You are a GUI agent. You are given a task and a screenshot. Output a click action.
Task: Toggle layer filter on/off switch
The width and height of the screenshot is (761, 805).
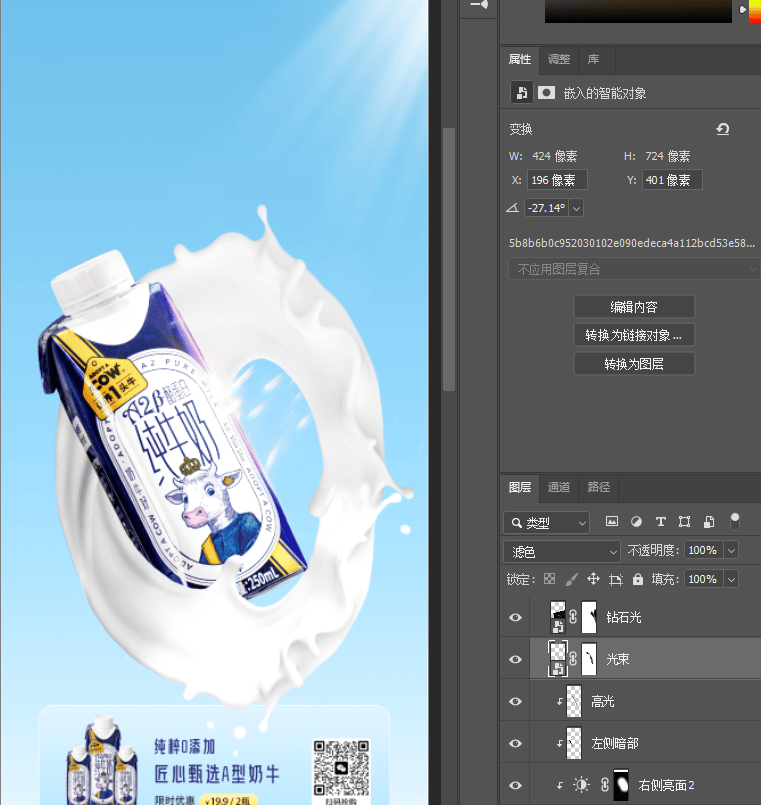[735, 521]
